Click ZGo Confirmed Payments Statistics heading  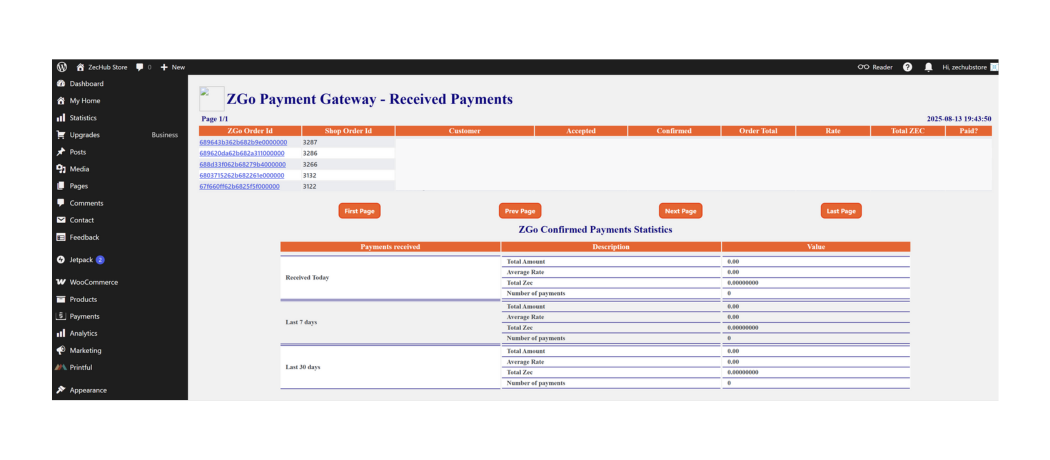pyautogui.click(x=595, y=230)
